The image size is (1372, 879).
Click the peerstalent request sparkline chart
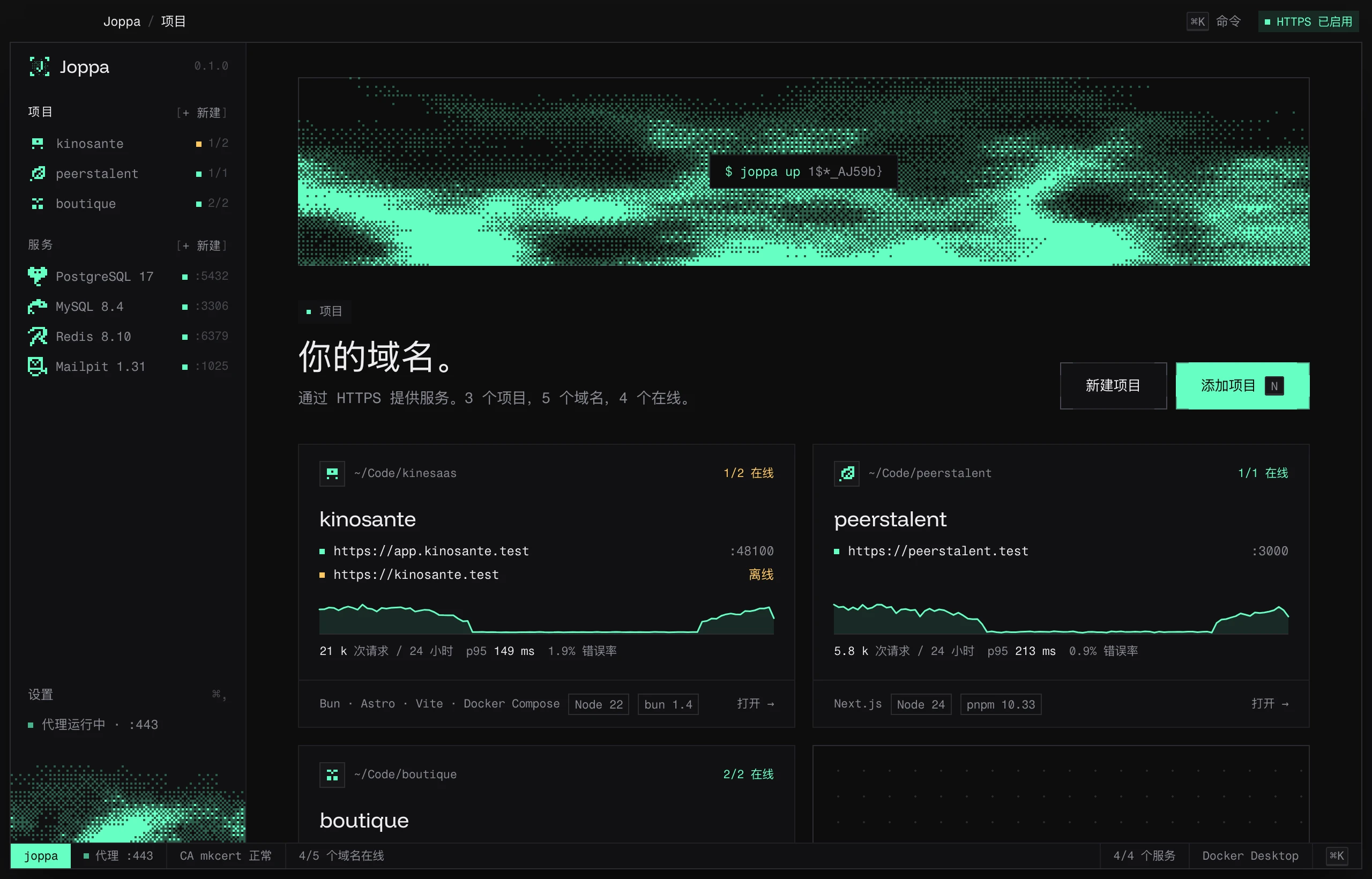click(x=1061, y=619)
